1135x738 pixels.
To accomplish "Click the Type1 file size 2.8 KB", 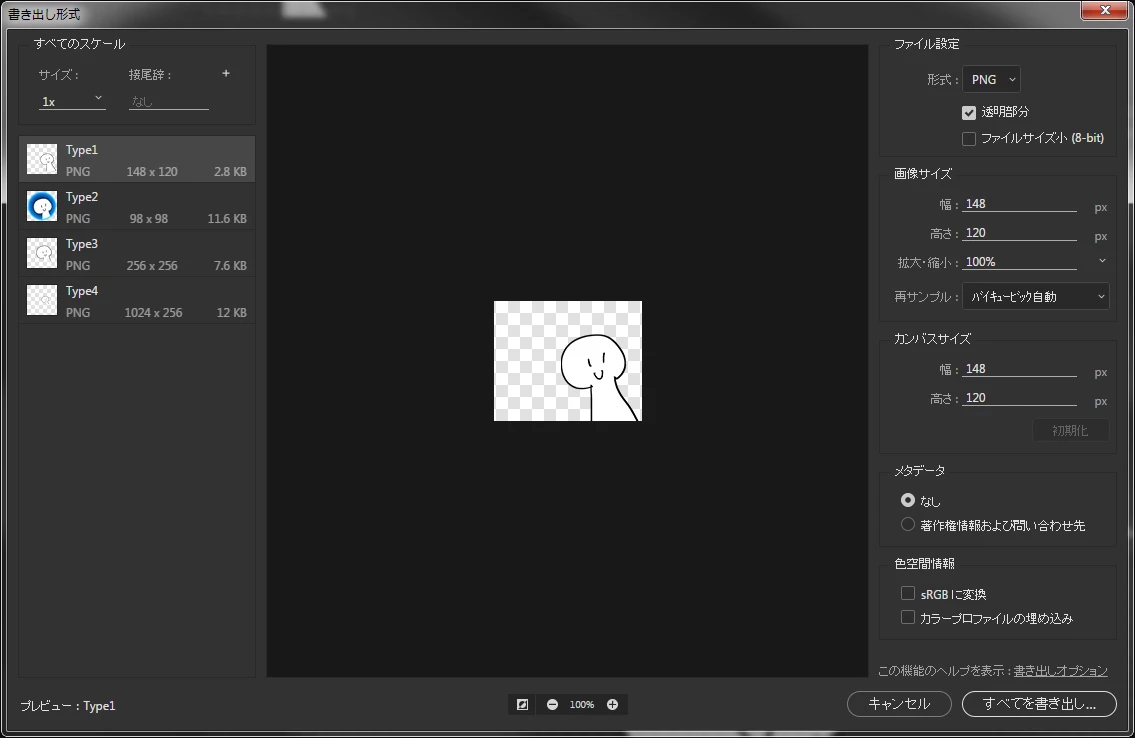I will [x=230, y=171].
